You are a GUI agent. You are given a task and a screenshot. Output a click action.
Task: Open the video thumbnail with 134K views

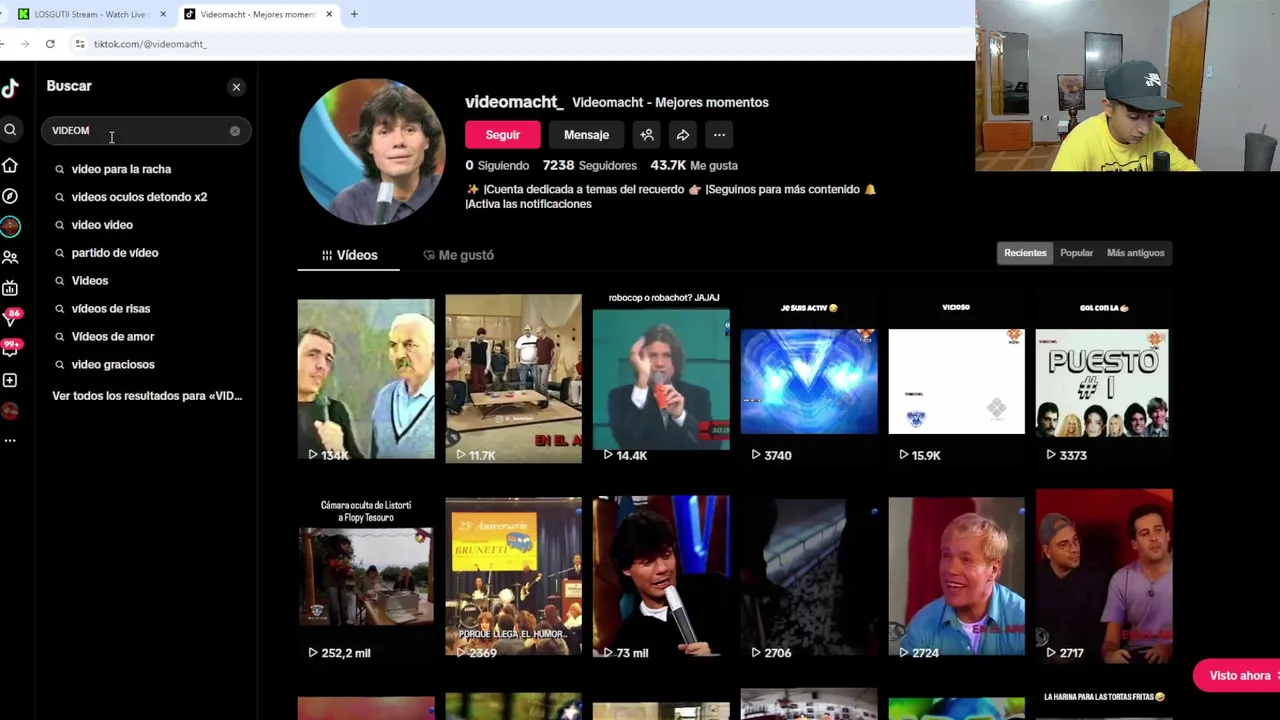point(366,379)
